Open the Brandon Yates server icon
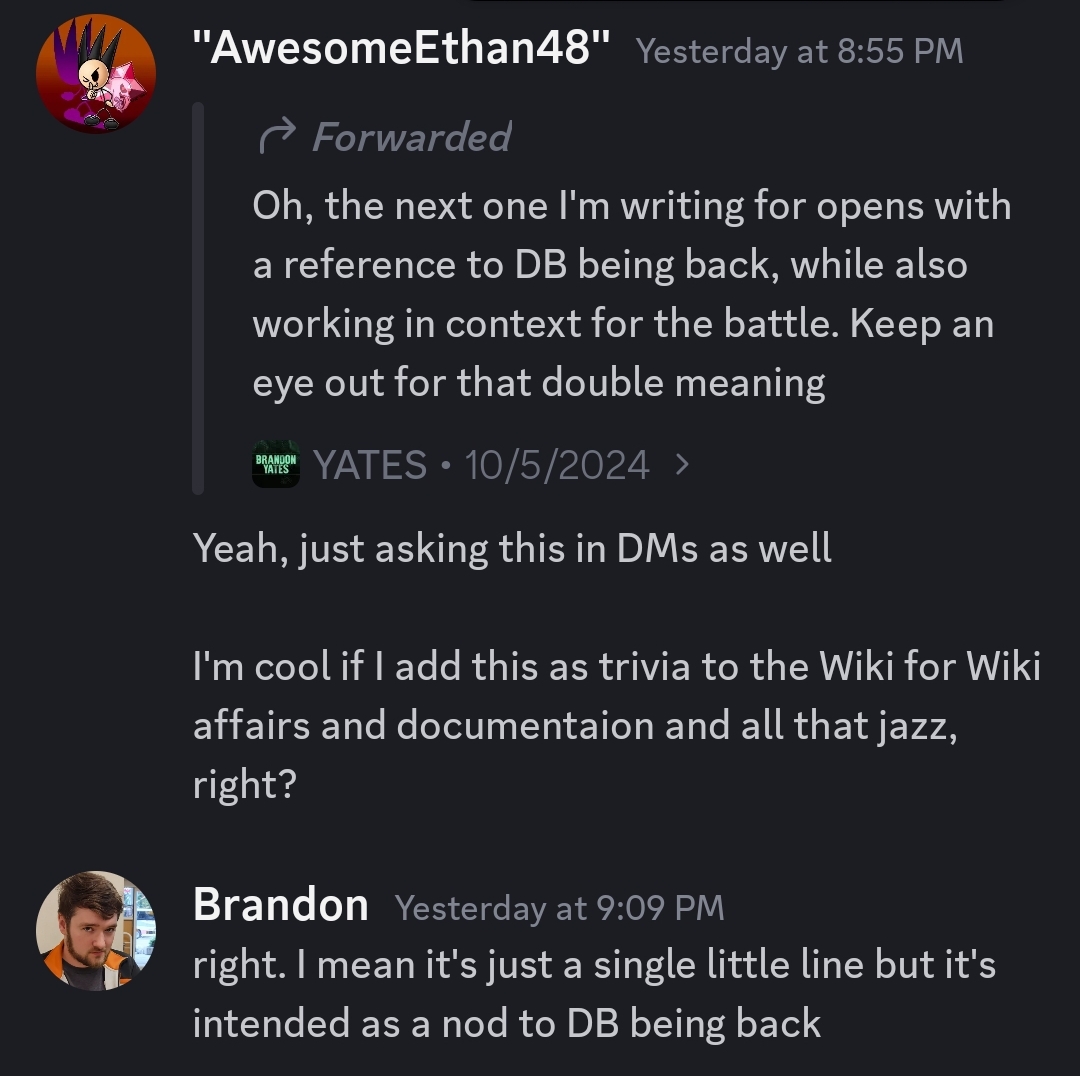 [276, 464]
